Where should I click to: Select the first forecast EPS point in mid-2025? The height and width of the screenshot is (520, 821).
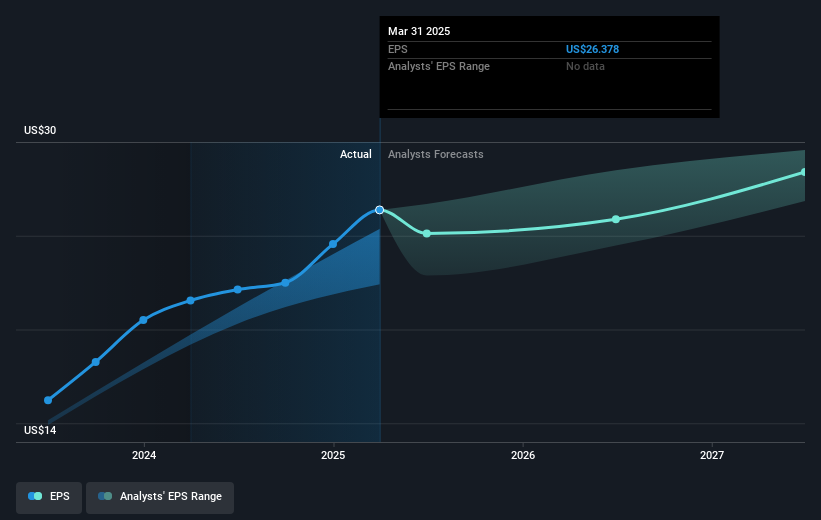[427, 234]
